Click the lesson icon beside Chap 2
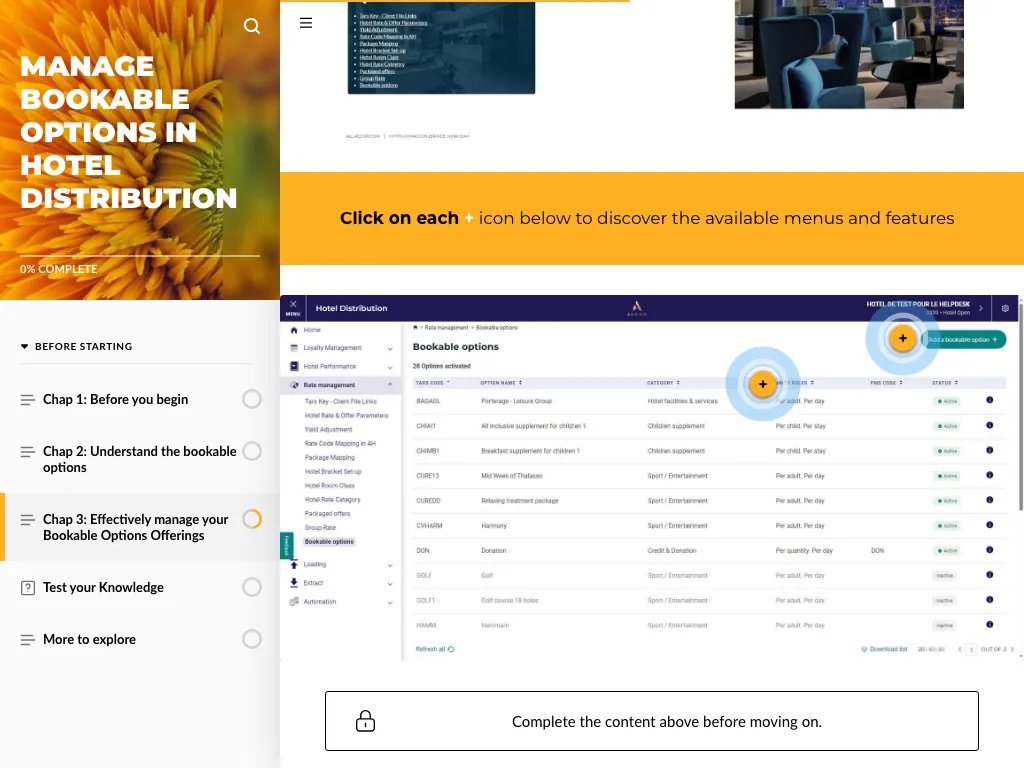The image size is (1024, 768). pos(27,452)
